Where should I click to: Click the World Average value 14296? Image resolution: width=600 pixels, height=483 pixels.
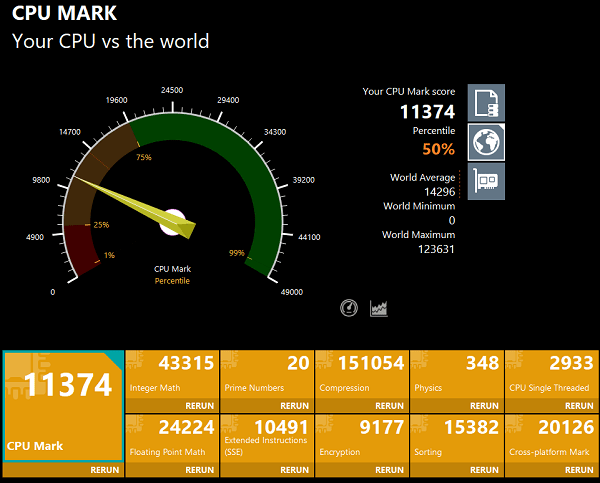440,192
